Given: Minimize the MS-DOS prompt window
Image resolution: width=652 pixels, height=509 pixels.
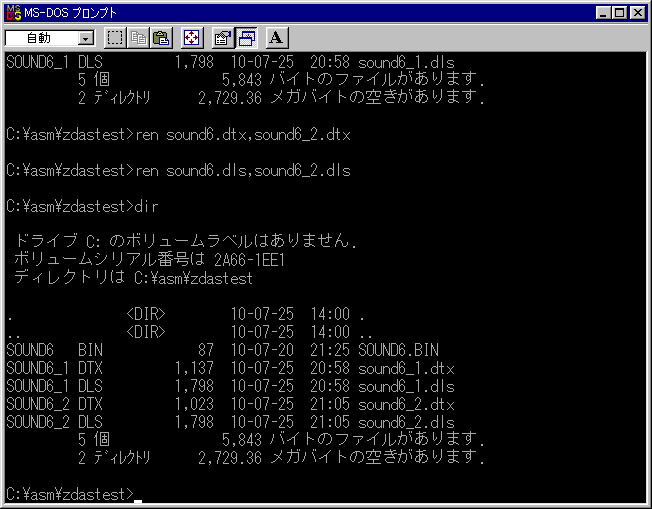Looking at the screenshot, I should click(x=603, y=13).
